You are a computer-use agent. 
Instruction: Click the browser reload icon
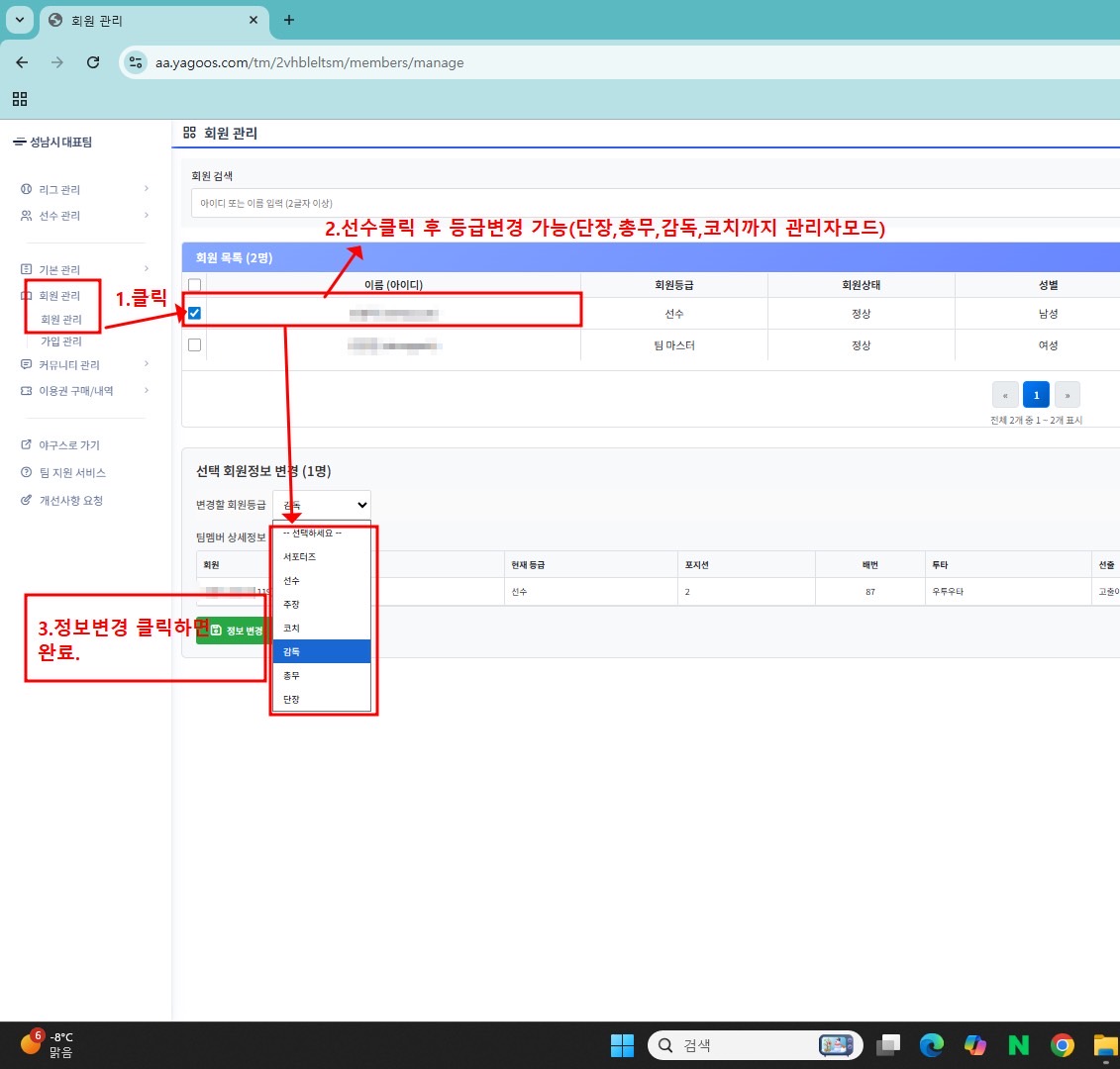point(93,62)
